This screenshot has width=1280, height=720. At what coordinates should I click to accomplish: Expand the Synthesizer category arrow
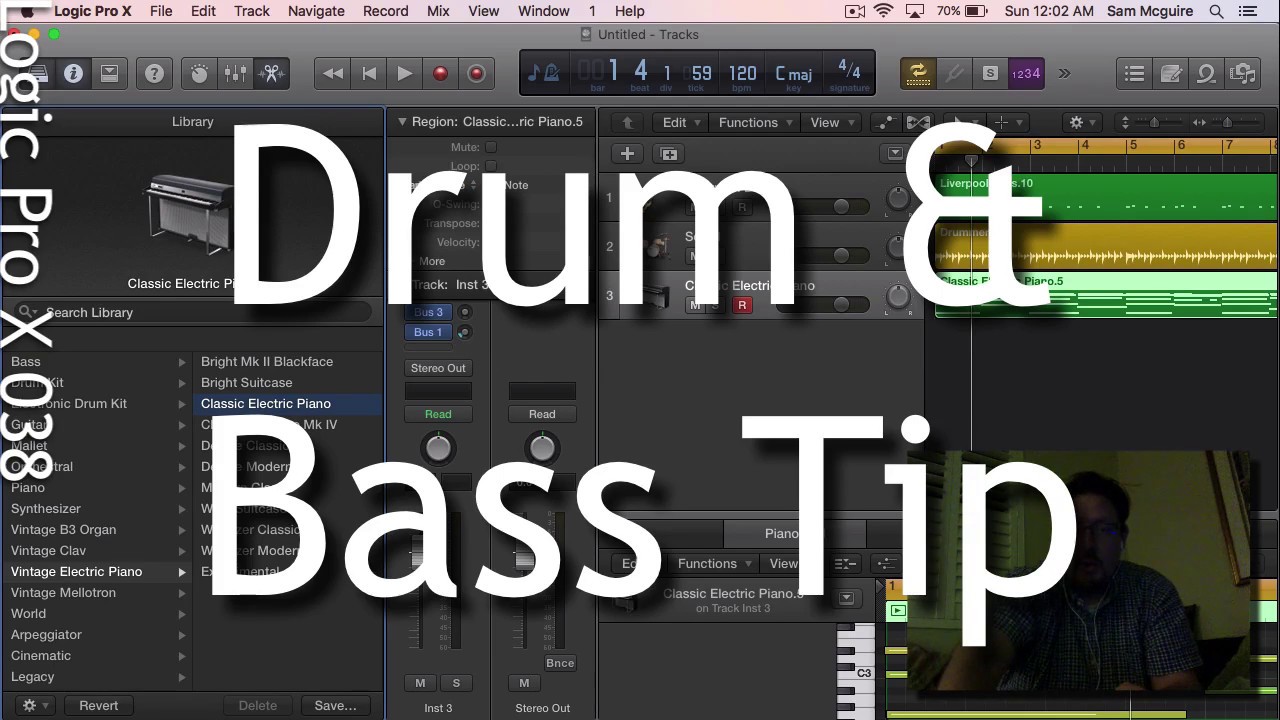click(182, 509)
